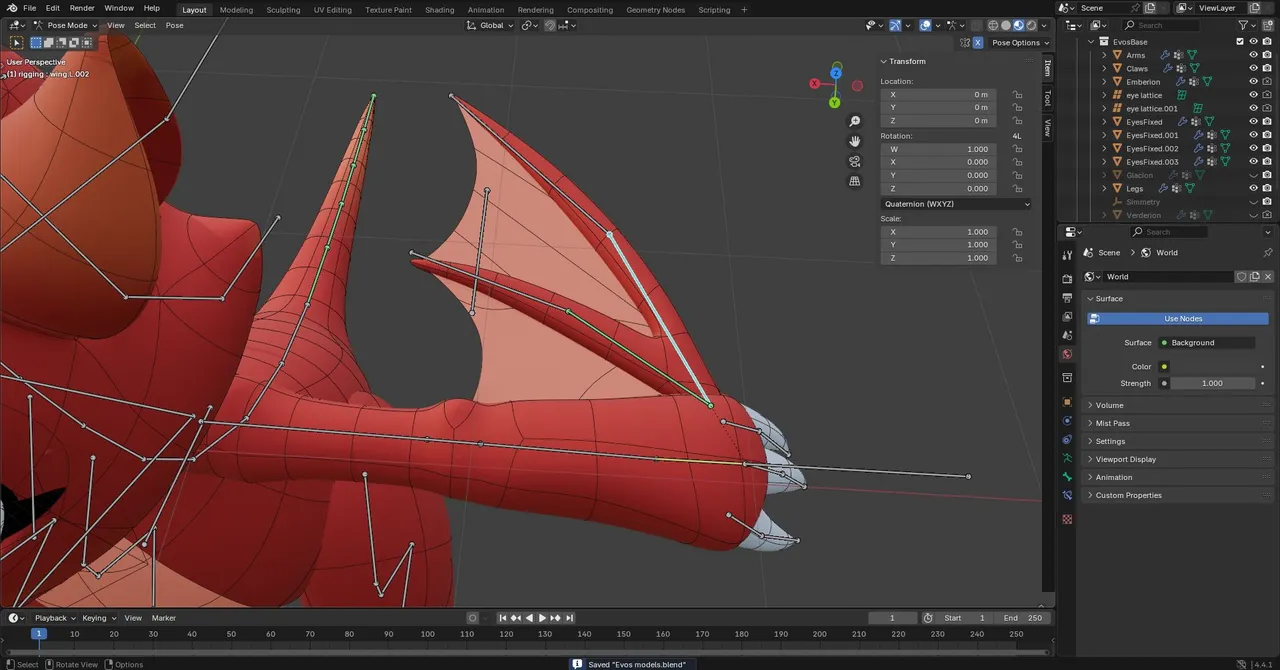Open the Tool properties tab icon
Image resolution: width=1280 pixels, height=670 pixels.
click(x=1067, y=254)
